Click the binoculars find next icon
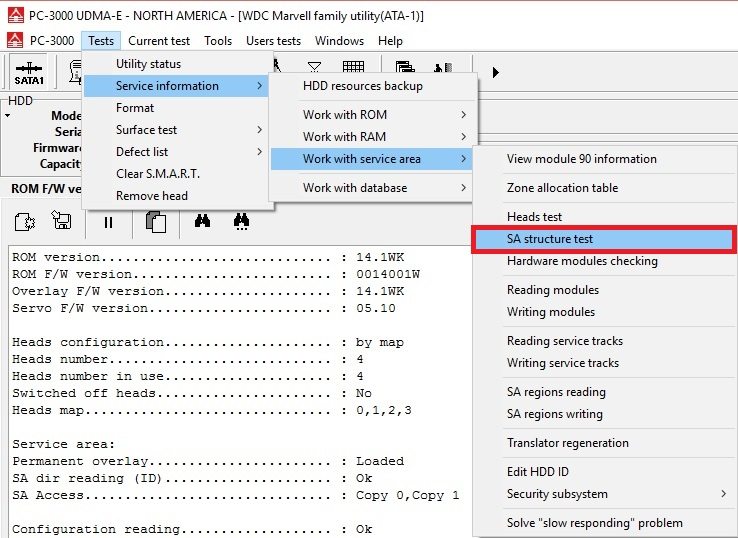The height and width of the screenshot is (538, 738). tap(241, 221)
